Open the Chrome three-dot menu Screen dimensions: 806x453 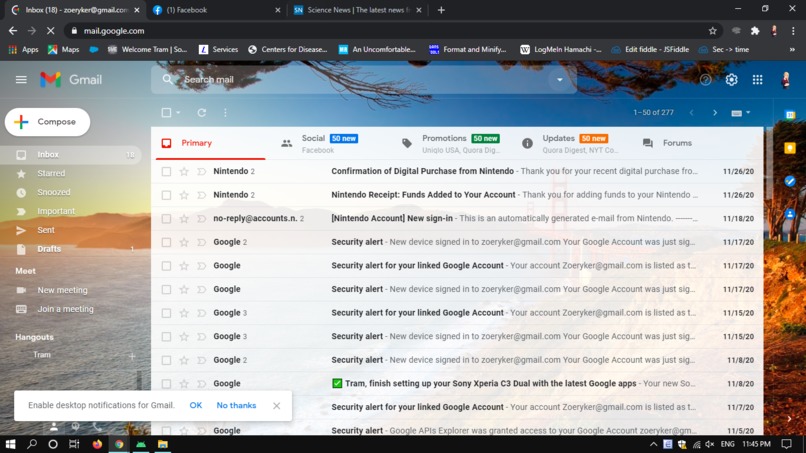pos(793,31)
